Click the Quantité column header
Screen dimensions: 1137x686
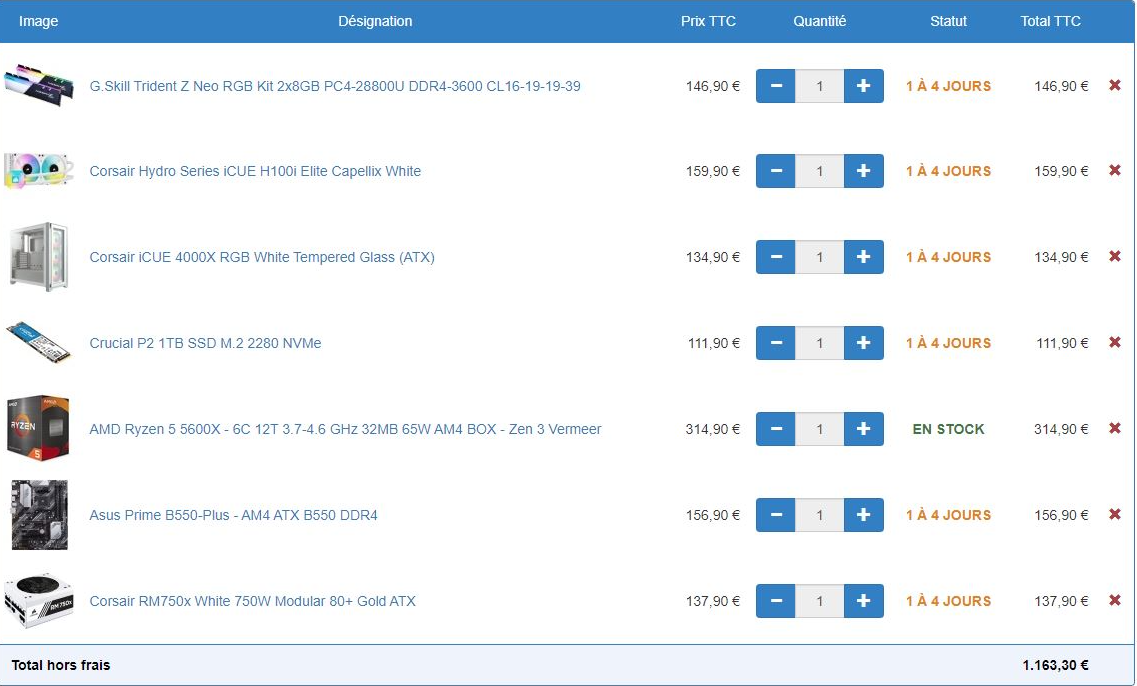[819, 21]
